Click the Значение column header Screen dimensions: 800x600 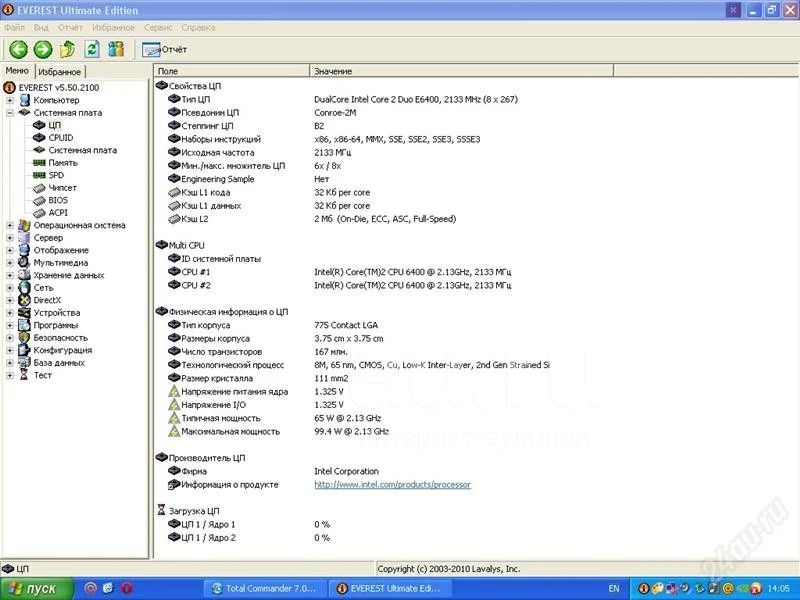point(461,71)
